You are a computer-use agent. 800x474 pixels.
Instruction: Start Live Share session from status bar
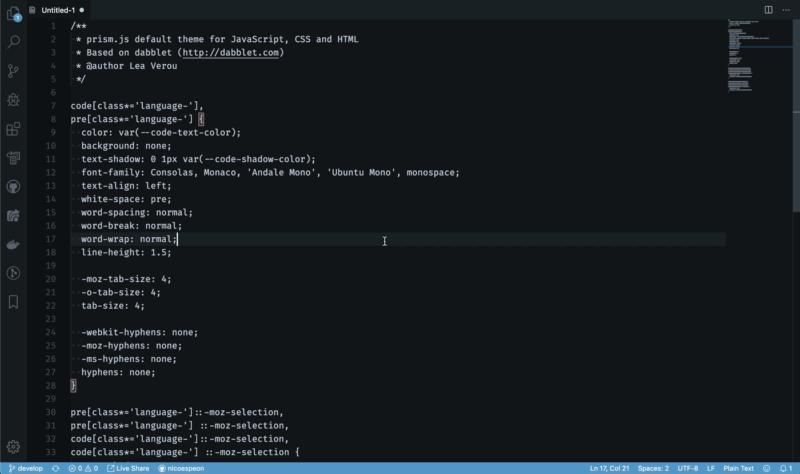pyautogui.click(x=128, y=468)
